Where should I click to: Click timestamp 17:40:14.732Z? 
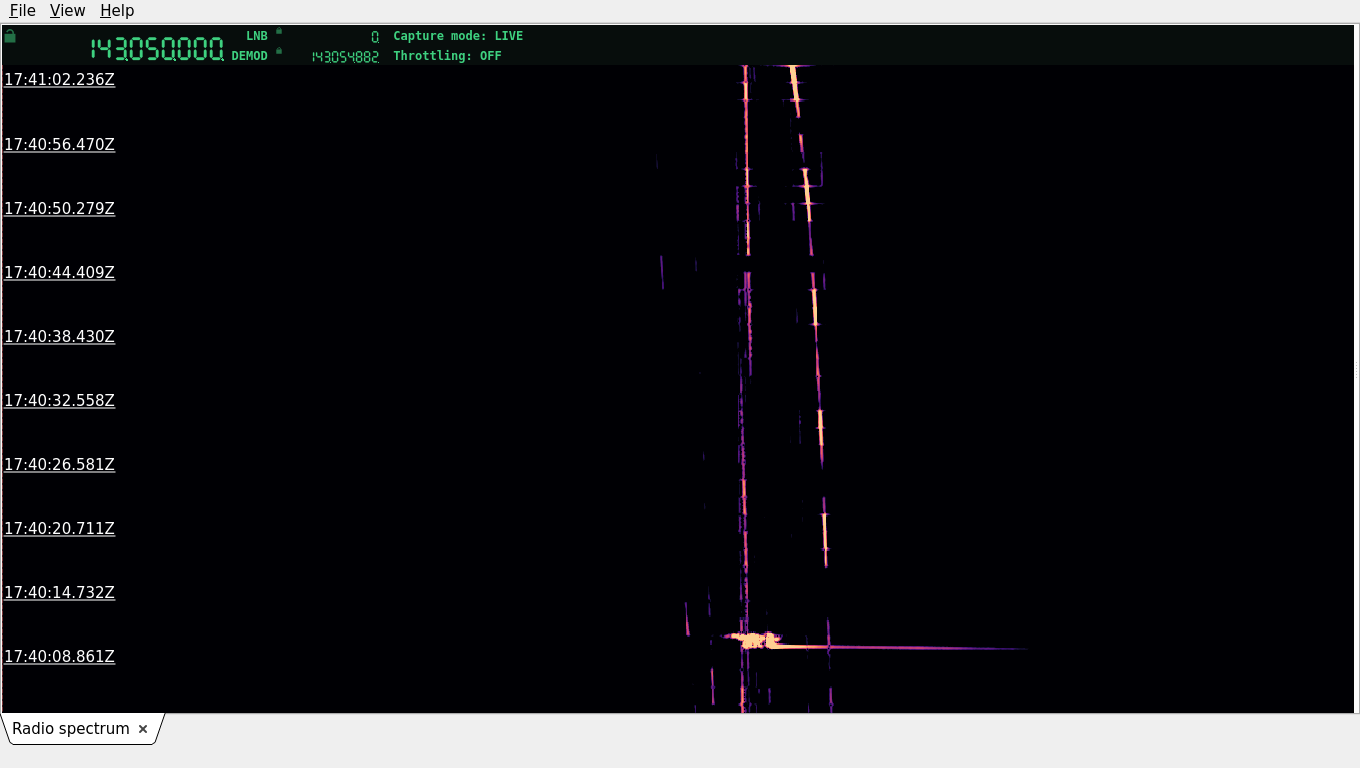[x=60, y=592]
